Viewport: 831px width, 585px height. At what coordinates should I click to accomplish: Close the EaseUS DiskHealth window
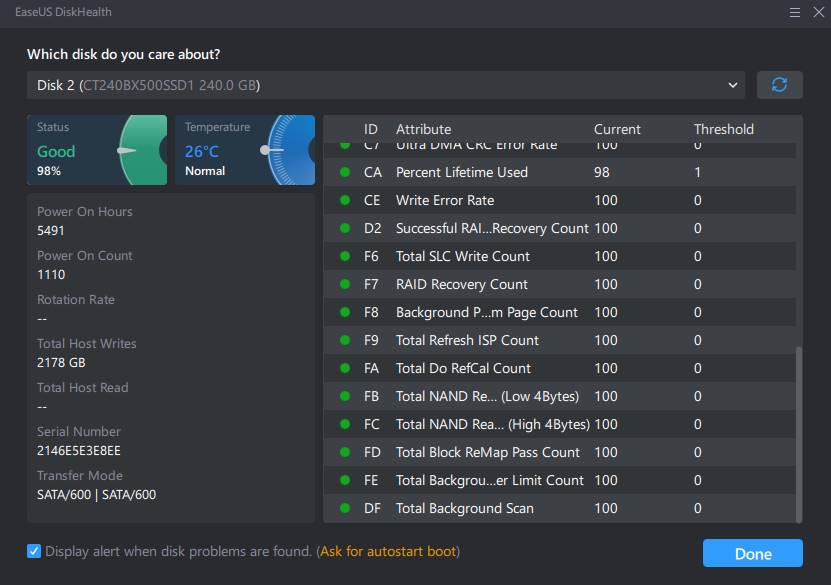click(x=819, y=12)
